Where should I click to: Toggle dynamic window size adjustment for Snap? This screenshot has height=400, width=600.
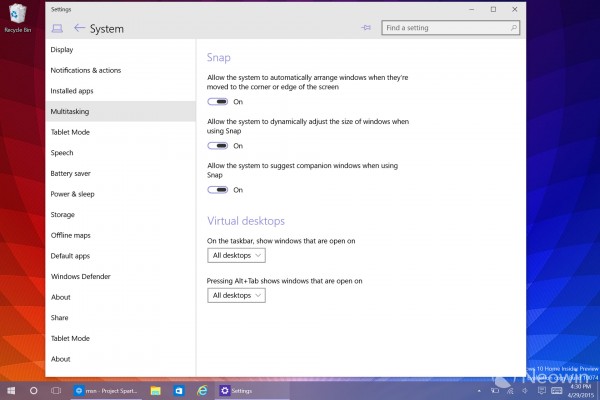coord(218,146)
